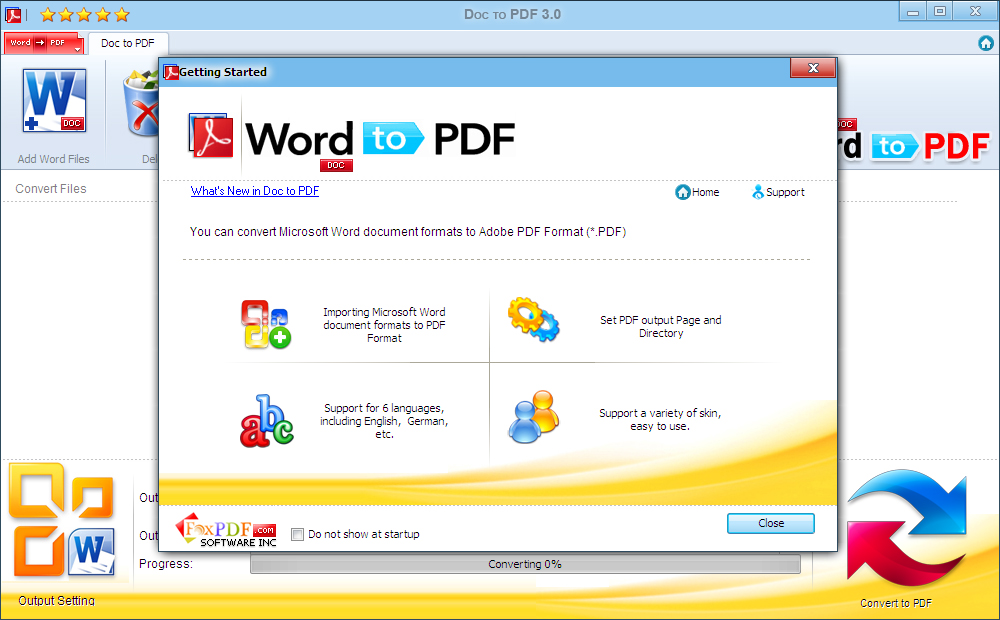Minimize the Doc to PDF window
Image resolution: width=1000 pixels, height=620 pixels.
(x=913, y=11)
